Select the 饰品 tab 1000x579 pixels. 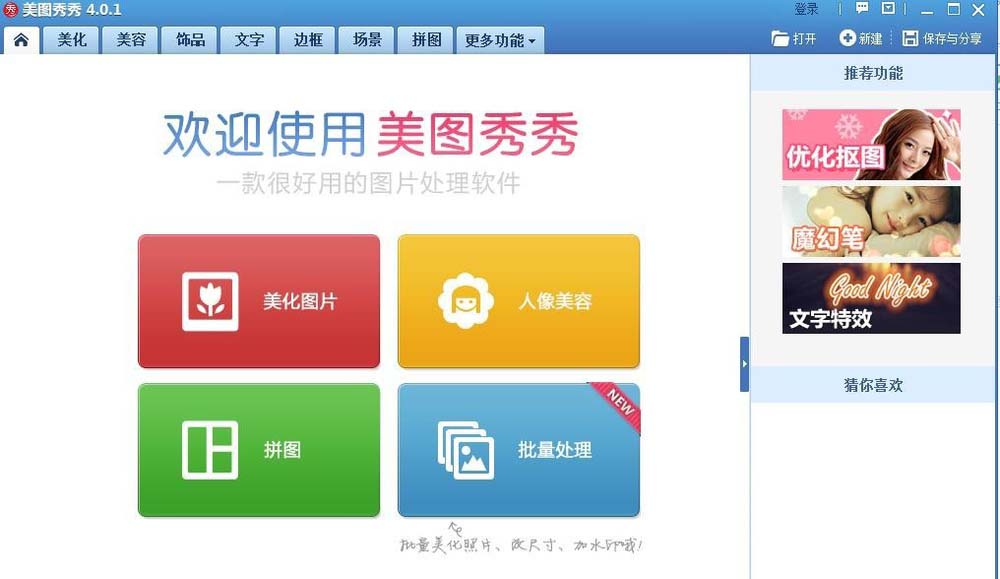(190, 40)
